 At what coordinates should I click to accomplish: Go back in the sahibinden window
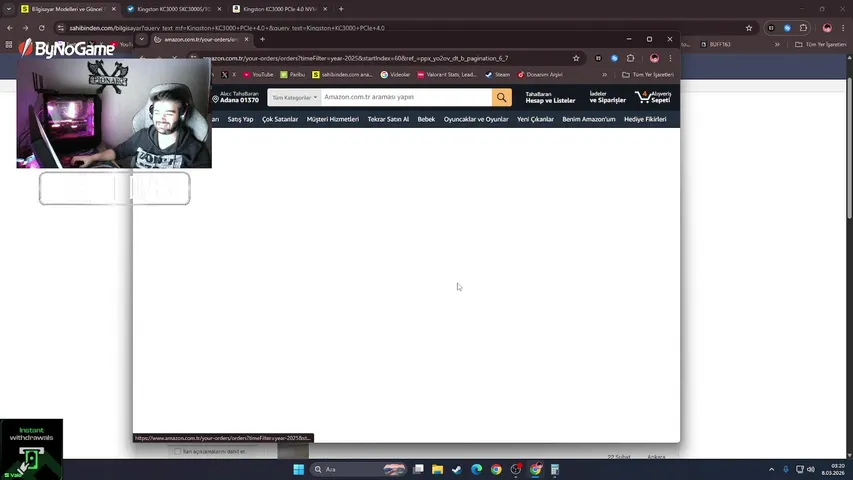click(10, 28)
